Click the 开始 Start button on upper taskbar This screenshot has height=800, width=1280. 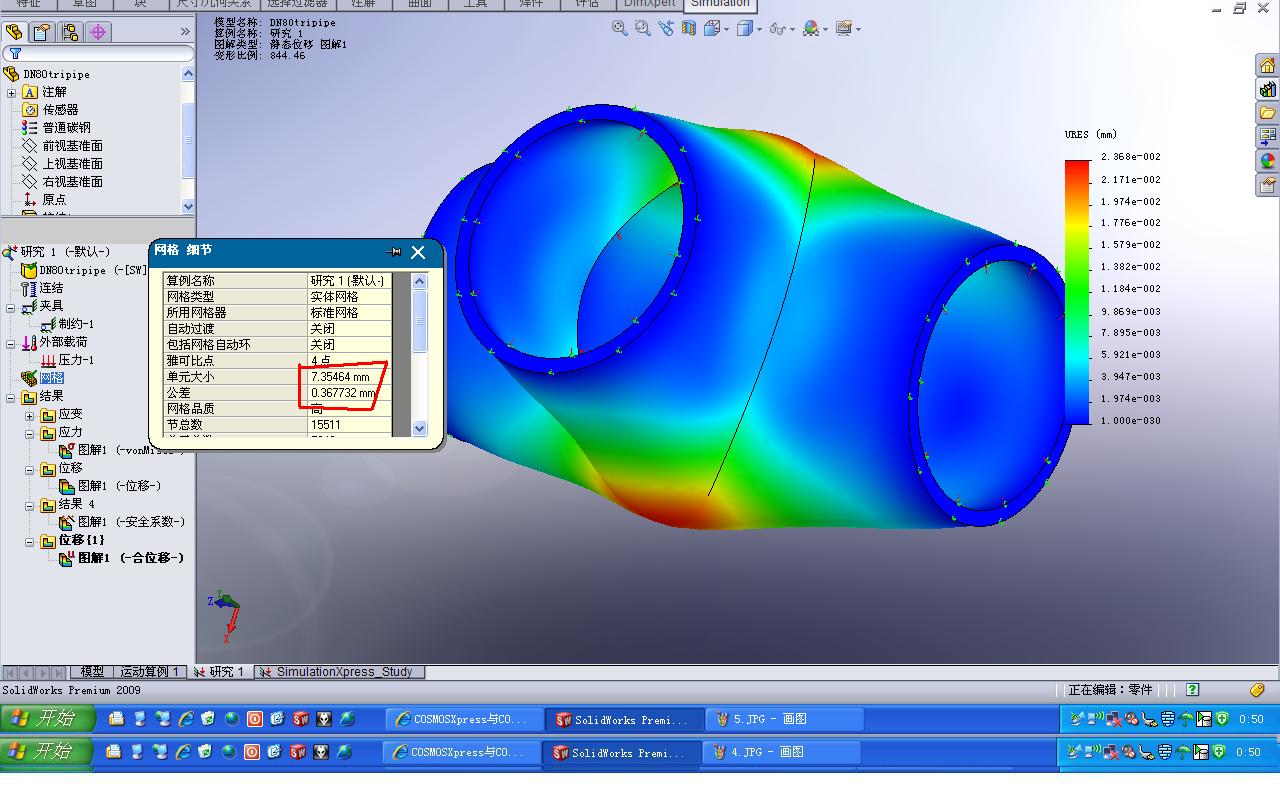tap(48, 718)
